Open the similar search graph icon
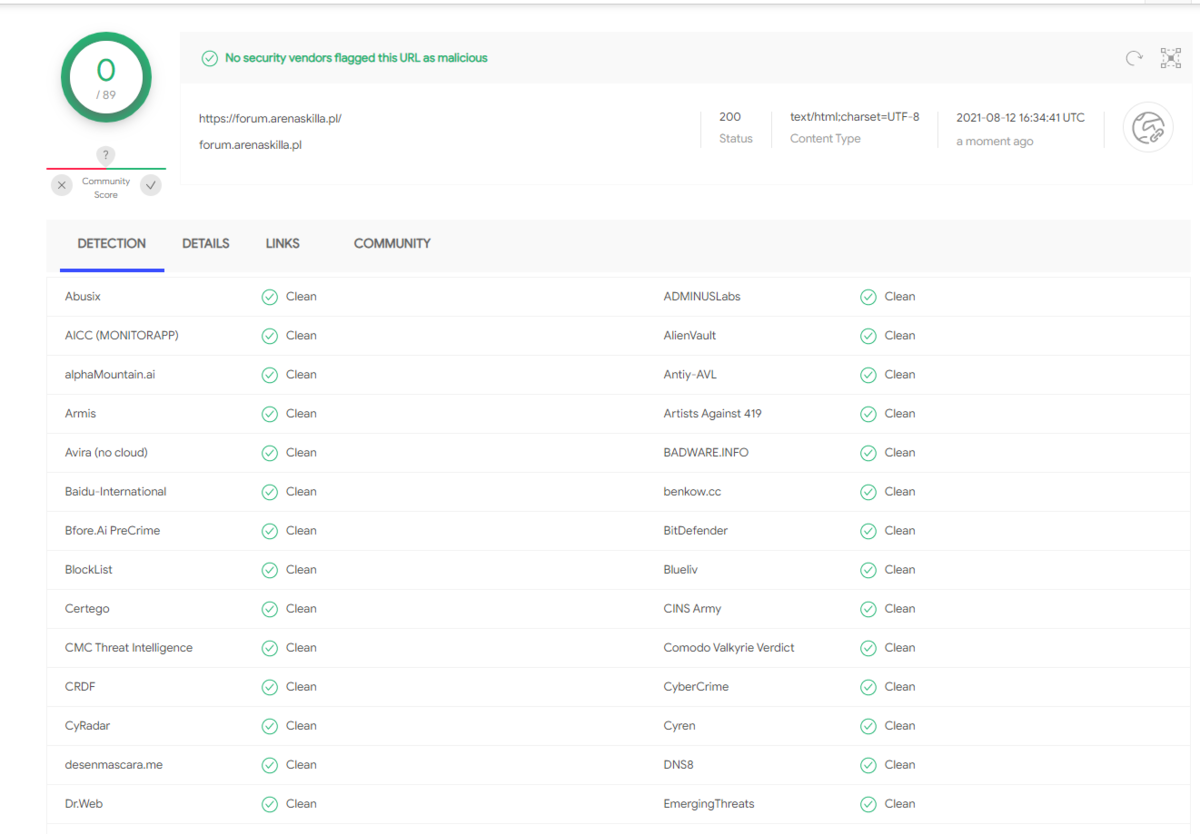 (x=1170, y=58)
